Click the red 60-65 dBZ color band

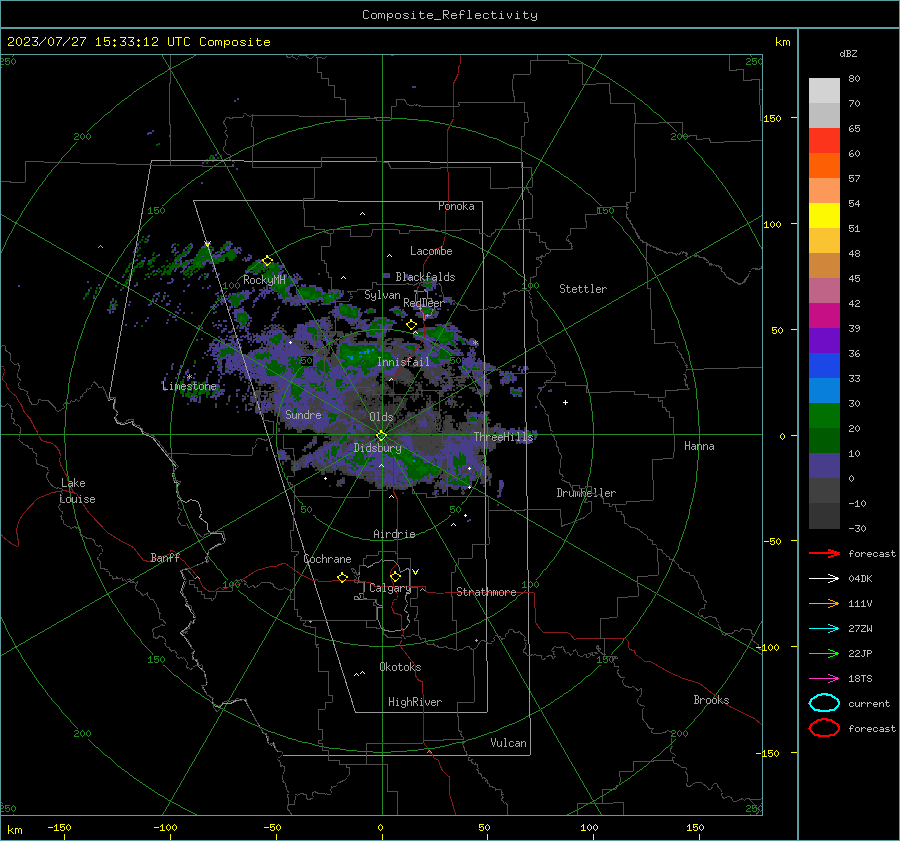[x=824, y=141]
